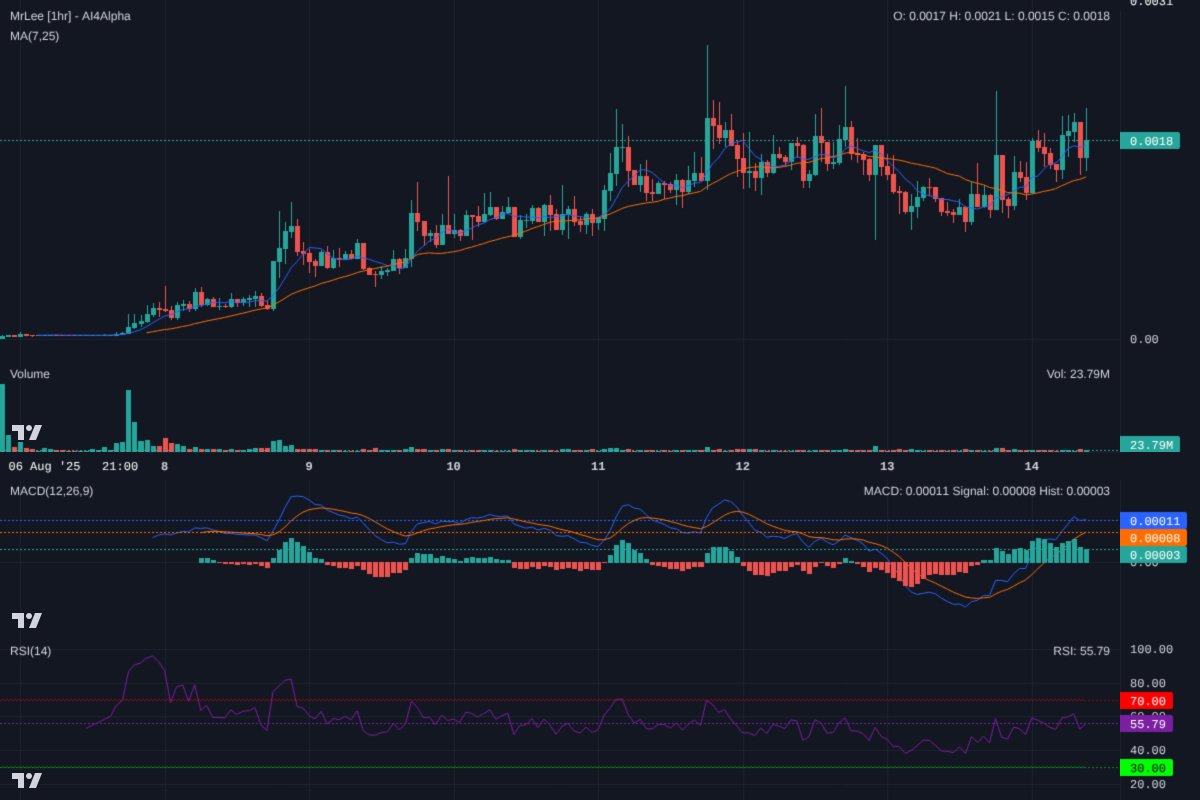Click day 8 on the time axis
The width and height of the screenshot is (1200, 800).
coord(164,466)
